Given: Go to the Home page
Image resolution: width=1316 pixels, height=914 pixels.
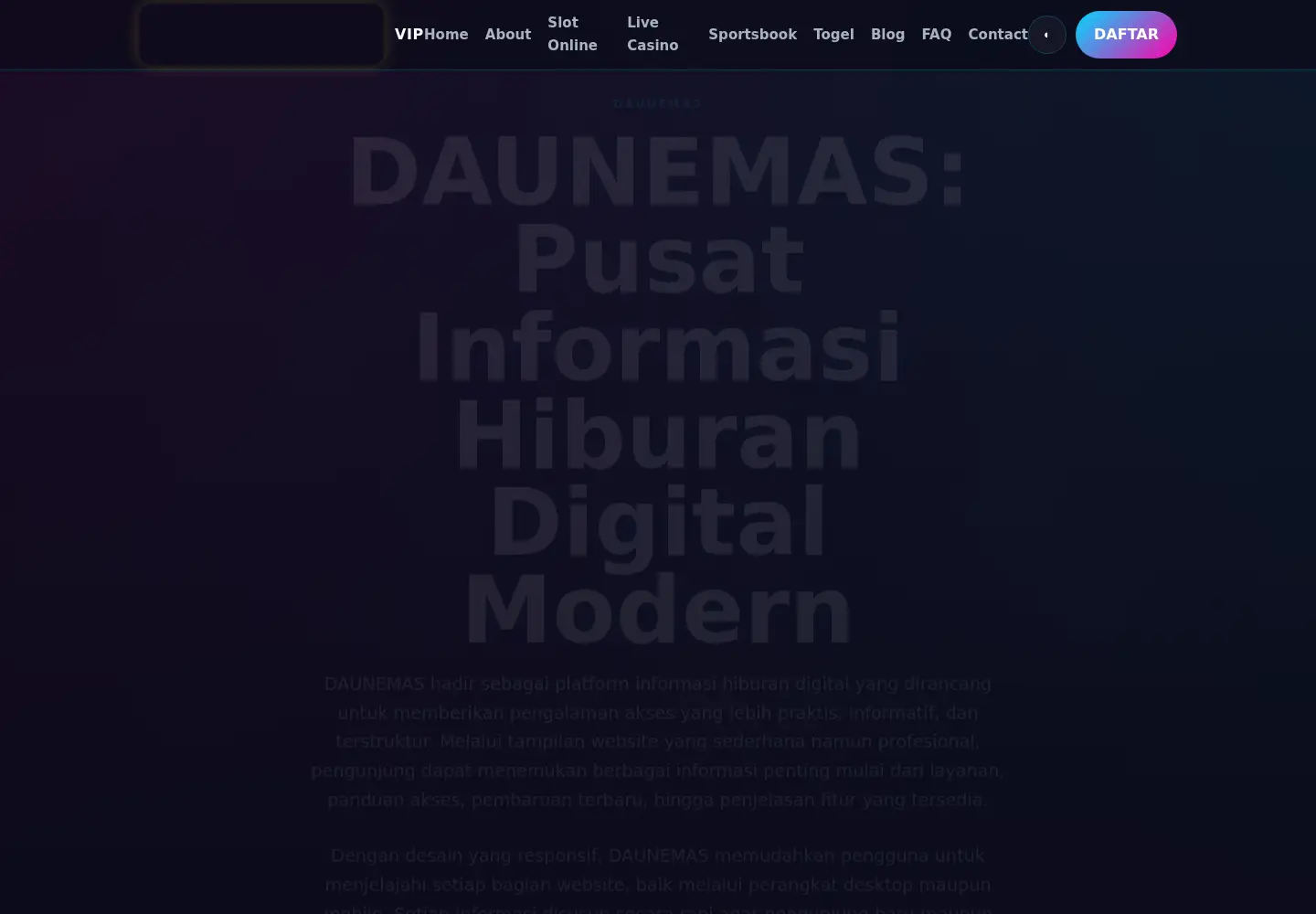Looking at the screenshot, I should pos(446,35).
